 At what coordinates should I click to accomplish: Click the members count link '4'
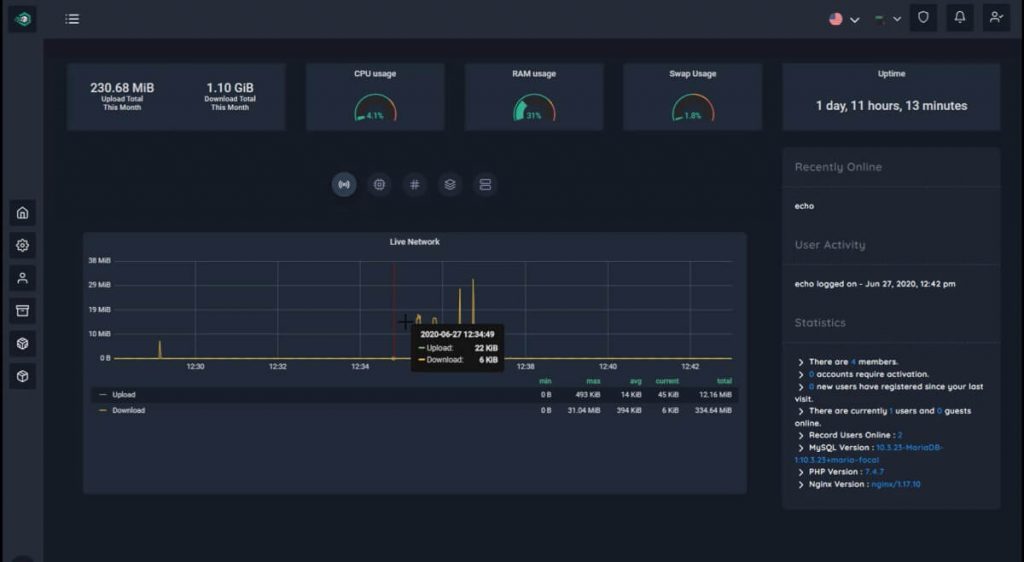853,362
